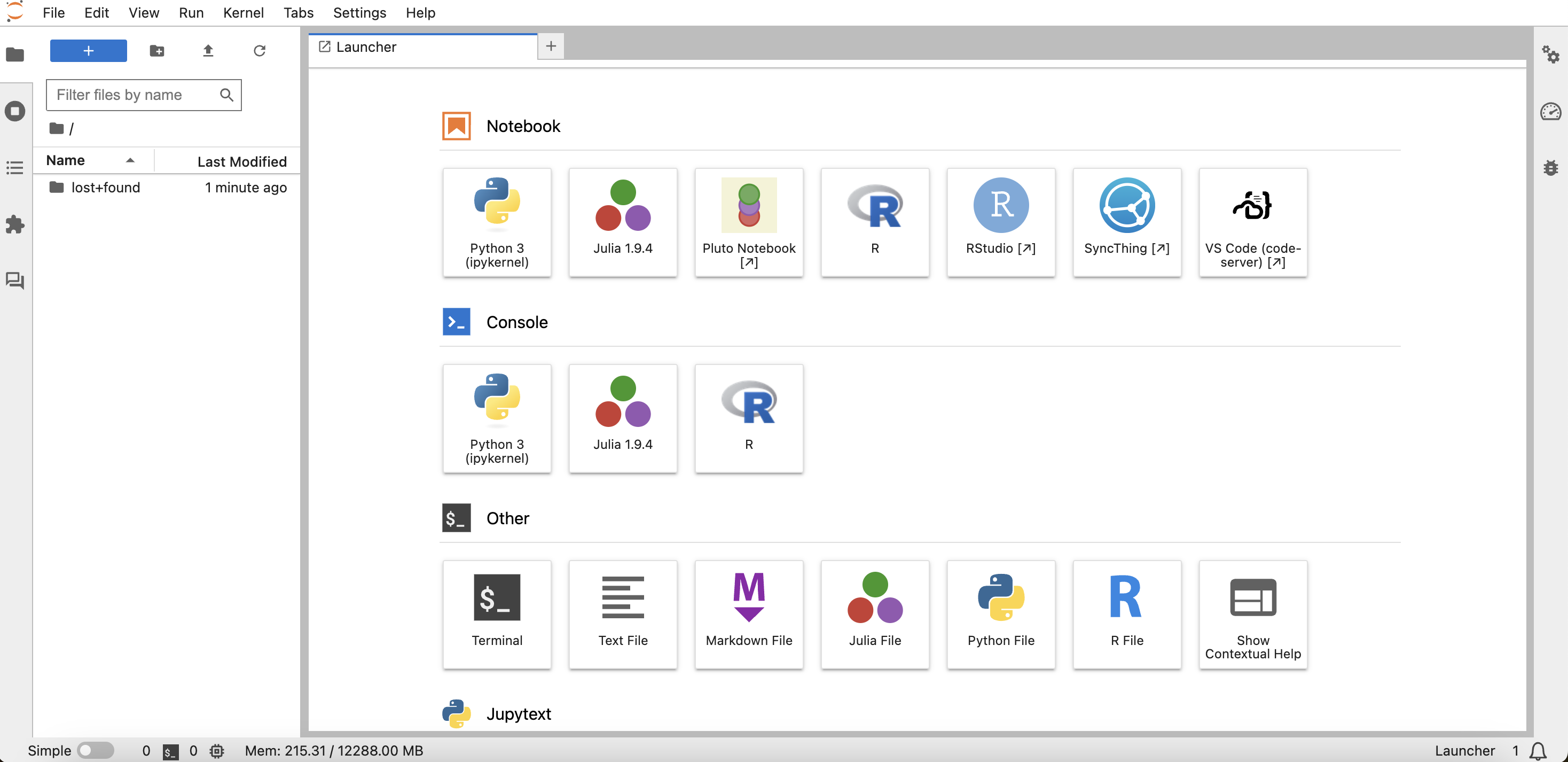The image size is (1568, 762).
Task: Launch RStudio from Notebook section
Action: coord(1001,222)
